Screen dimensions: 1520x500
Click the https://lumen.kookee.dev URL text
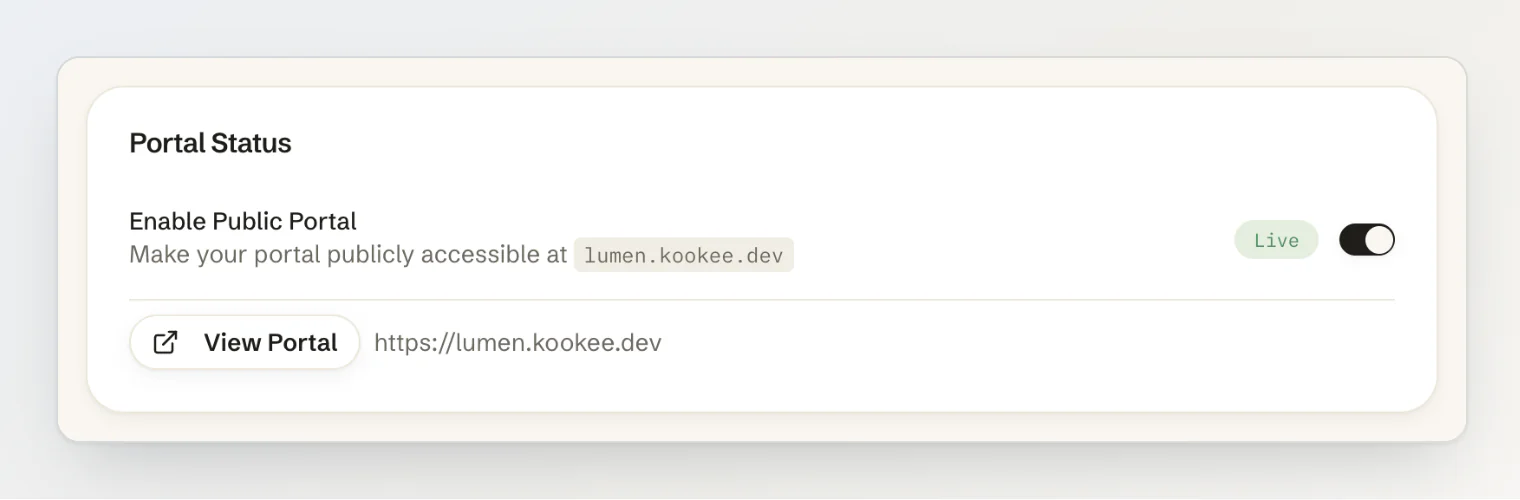tap(518, 343)
